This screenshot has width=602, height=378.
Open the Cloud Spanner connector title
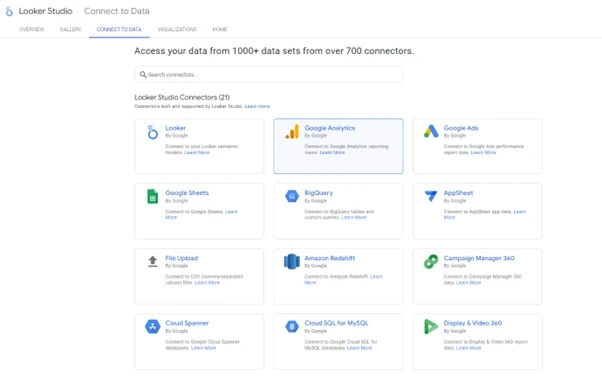pos(187,323)
